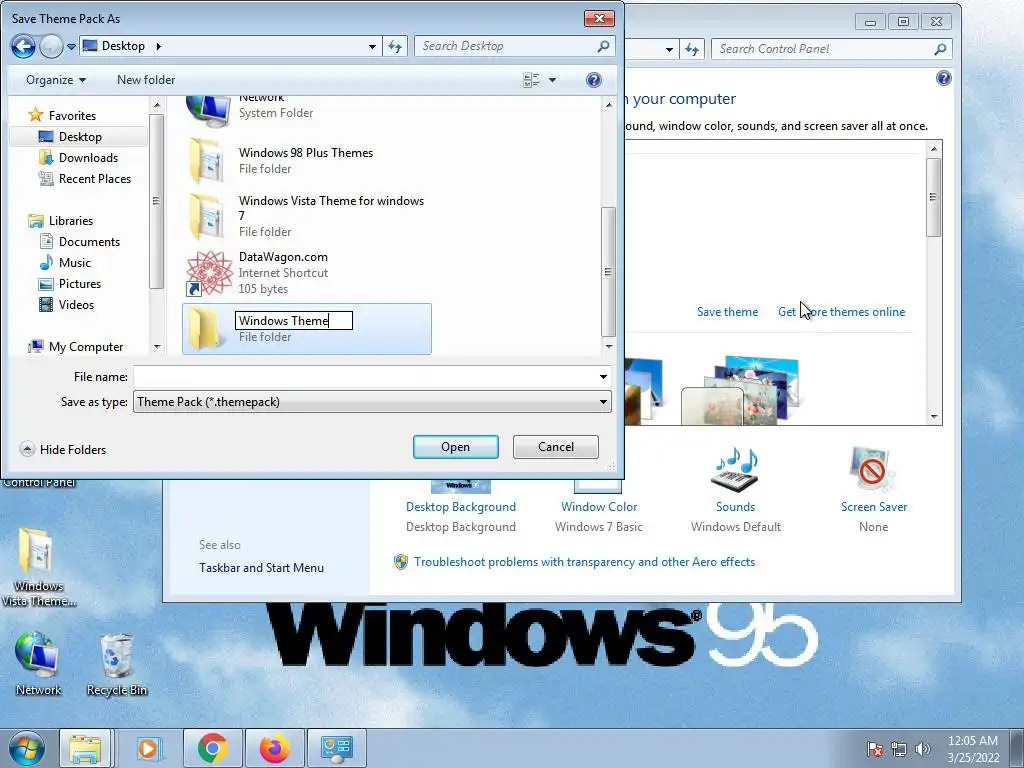Select the Network system folder icon
Screen dimensions: 1024x768
(x=208, y=109)
